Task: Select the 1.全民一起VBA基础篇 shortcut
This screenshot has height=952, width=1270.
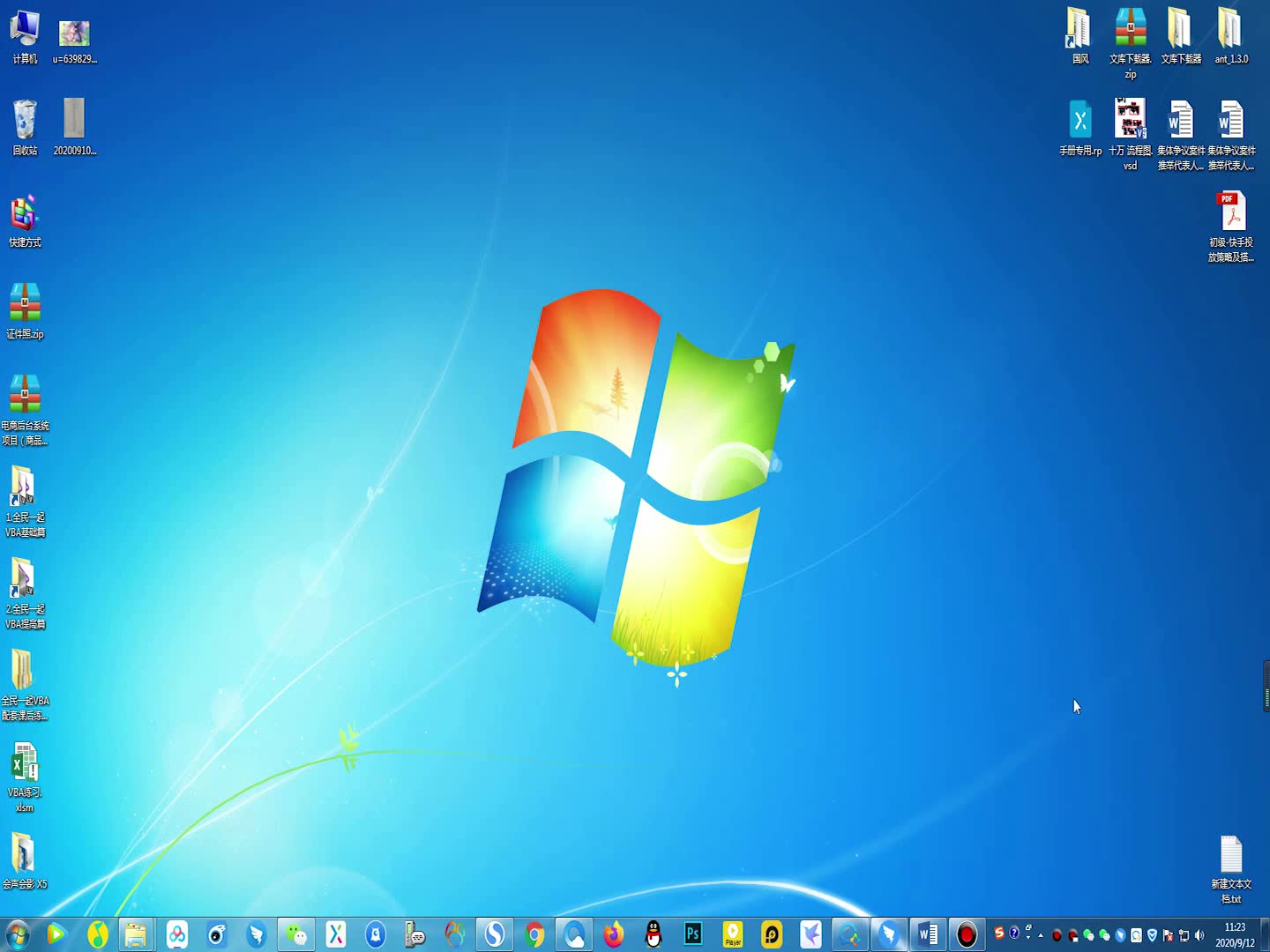Action: tap(25, 501)
